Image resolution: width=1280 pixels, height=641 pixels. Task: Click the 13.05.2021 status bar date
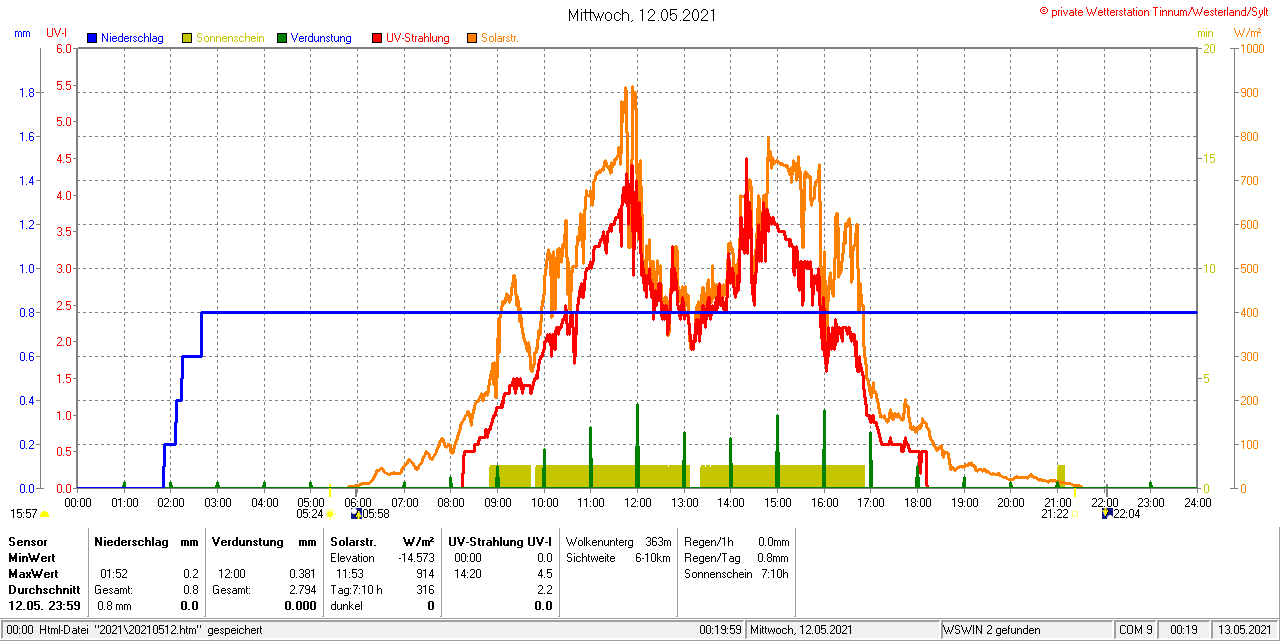(x=1244, y=630)
